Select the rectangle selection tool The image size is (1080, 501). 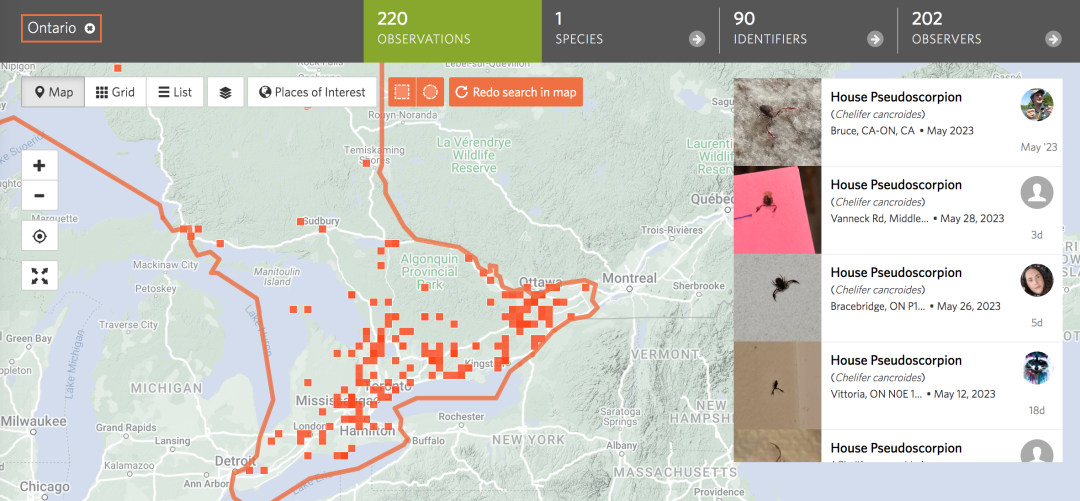402,92
